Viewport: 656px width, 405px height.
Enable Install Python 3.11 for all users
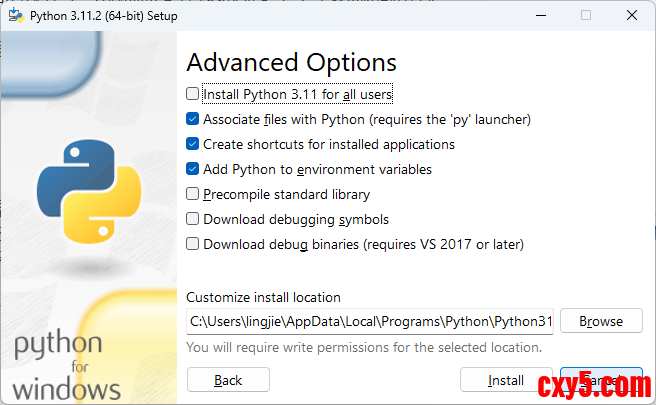pos(193,95)
